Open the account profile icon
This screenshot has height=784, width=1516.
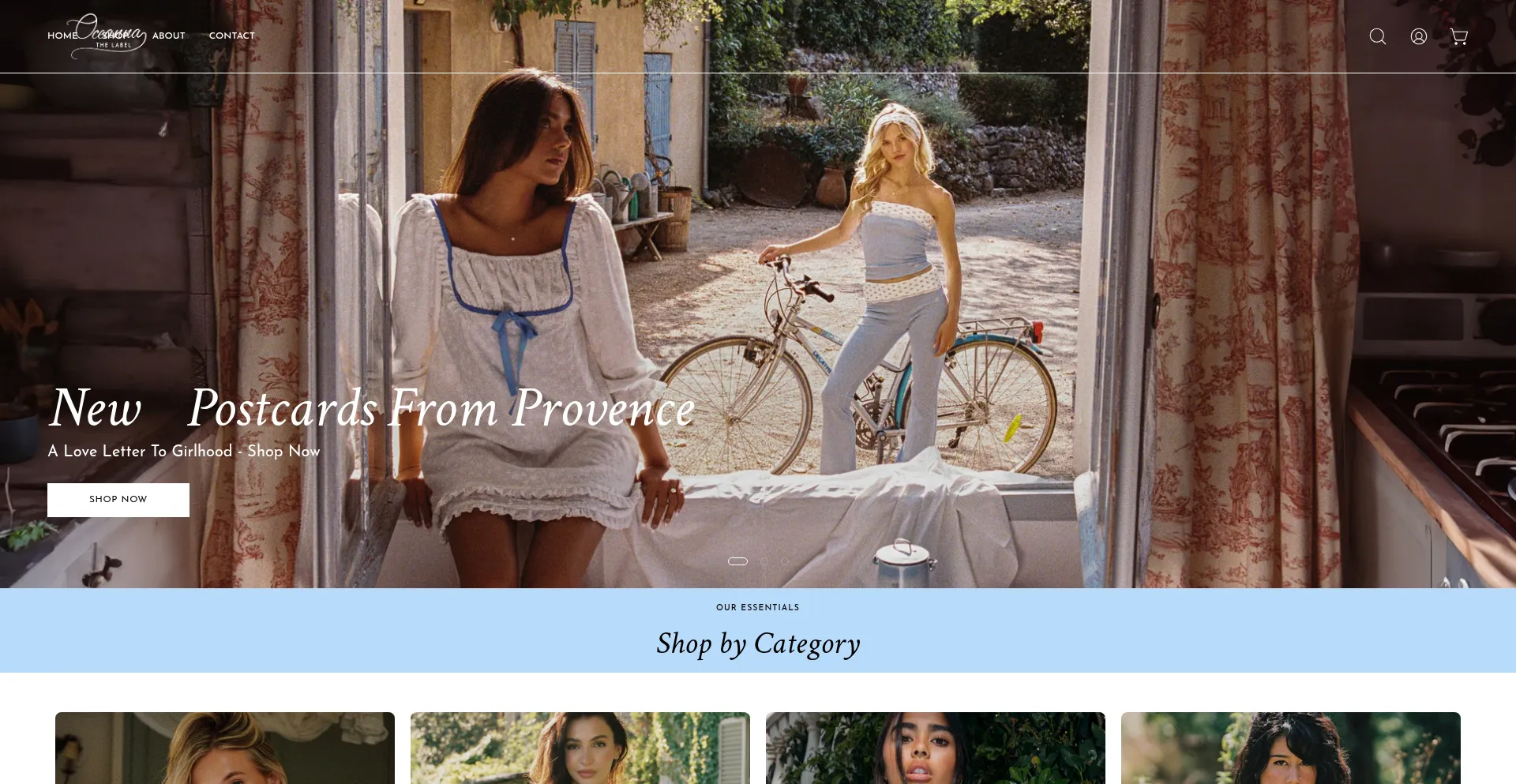(x=1418, y=36)
